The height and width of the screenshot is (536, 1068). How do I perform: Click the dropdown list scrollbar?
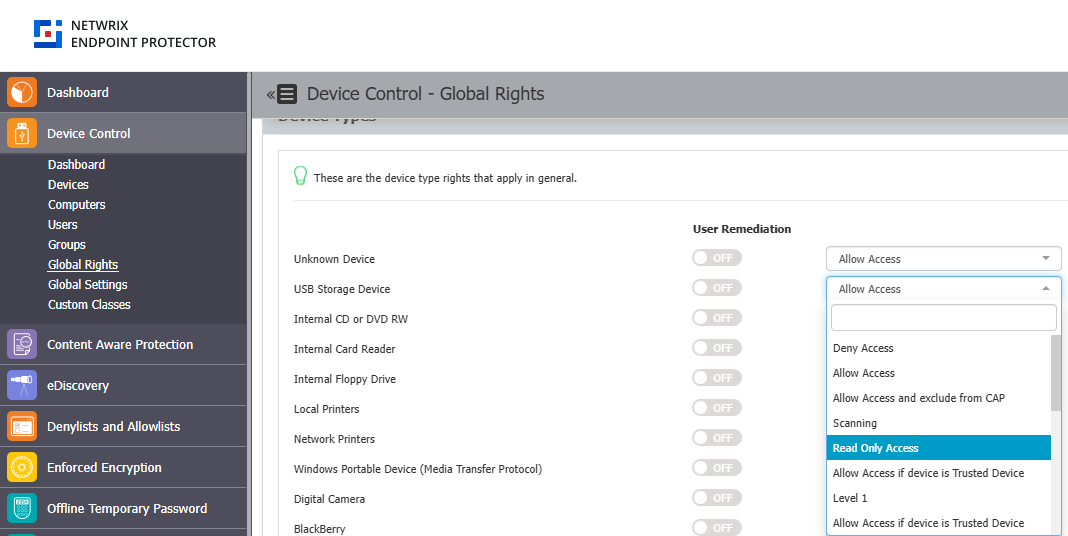pyautogui.click(x=1056, y=373)
